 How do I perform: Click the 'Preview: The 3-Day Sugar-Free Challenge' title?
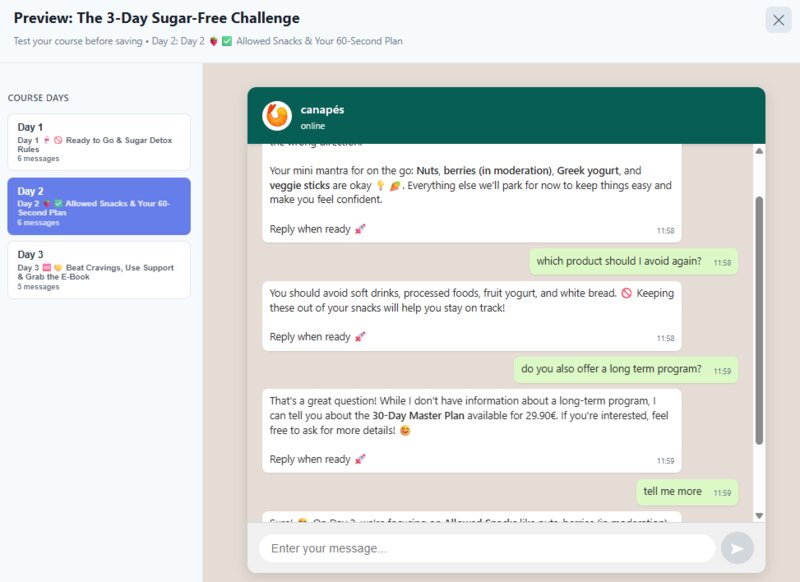click(155, 17)
